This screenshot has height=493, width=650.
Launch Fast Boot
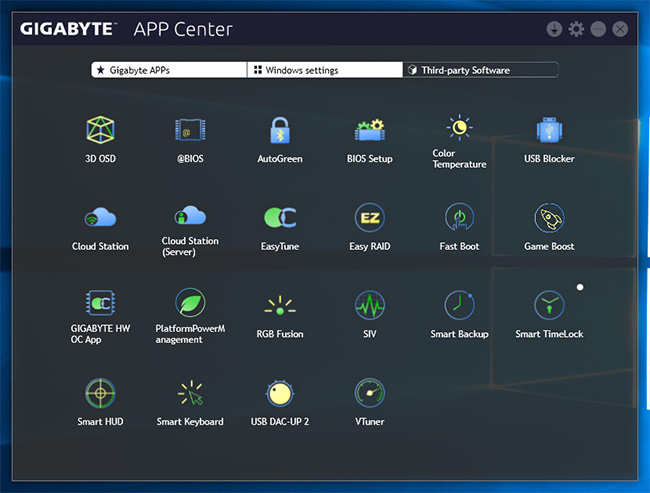[459, 218]
